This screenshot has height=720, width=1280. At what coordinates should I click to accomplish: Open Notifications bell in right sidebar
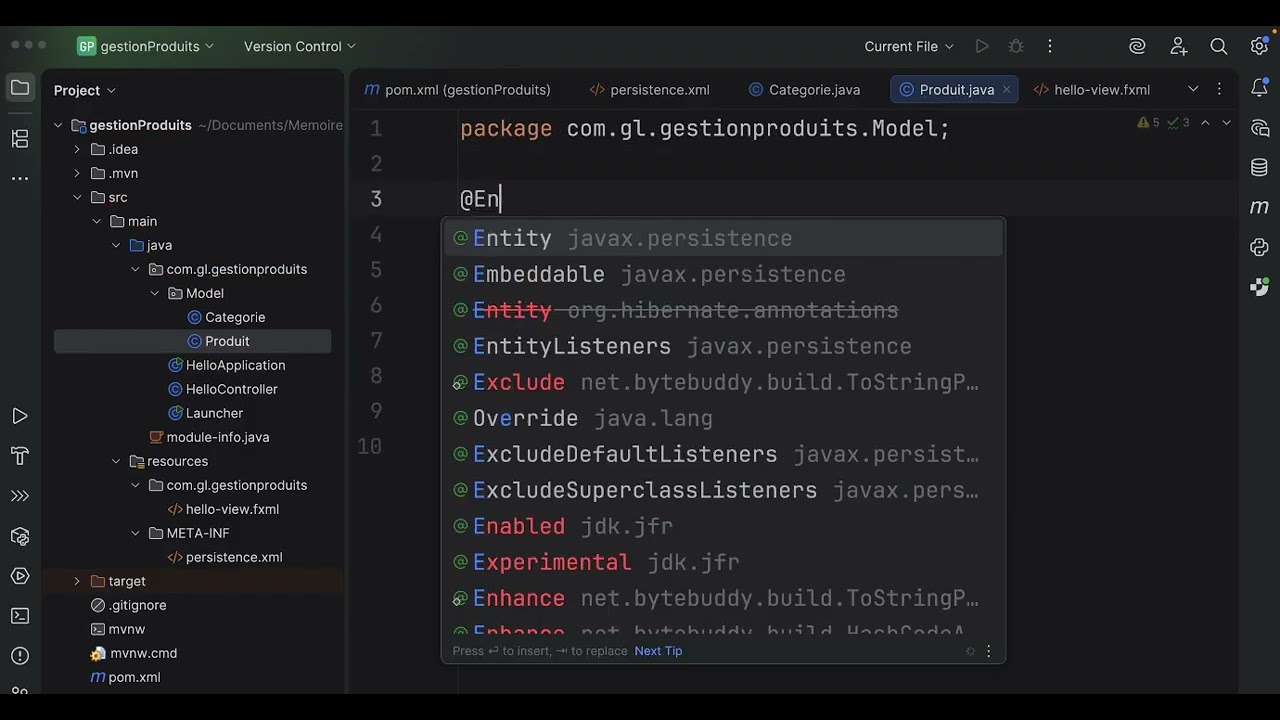tap(1260, 88)
